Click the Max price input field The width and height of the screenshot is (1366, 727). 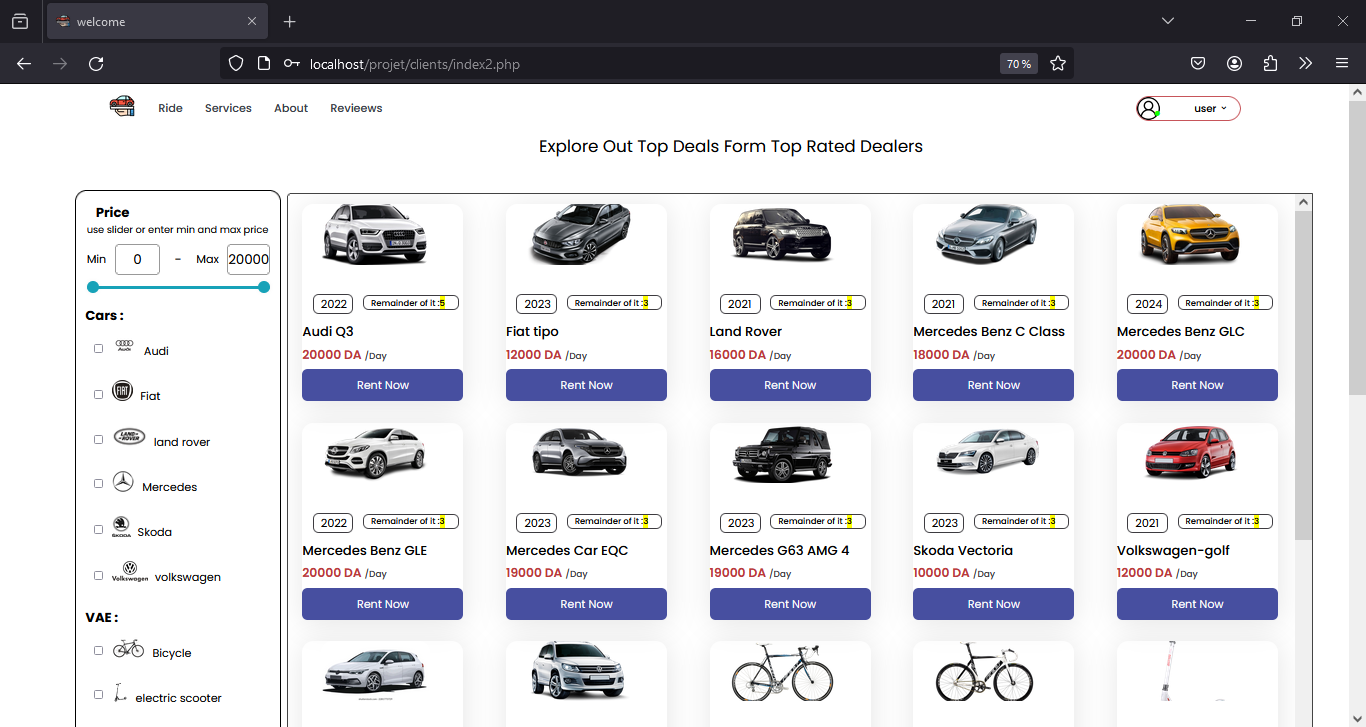click(248, 259)
